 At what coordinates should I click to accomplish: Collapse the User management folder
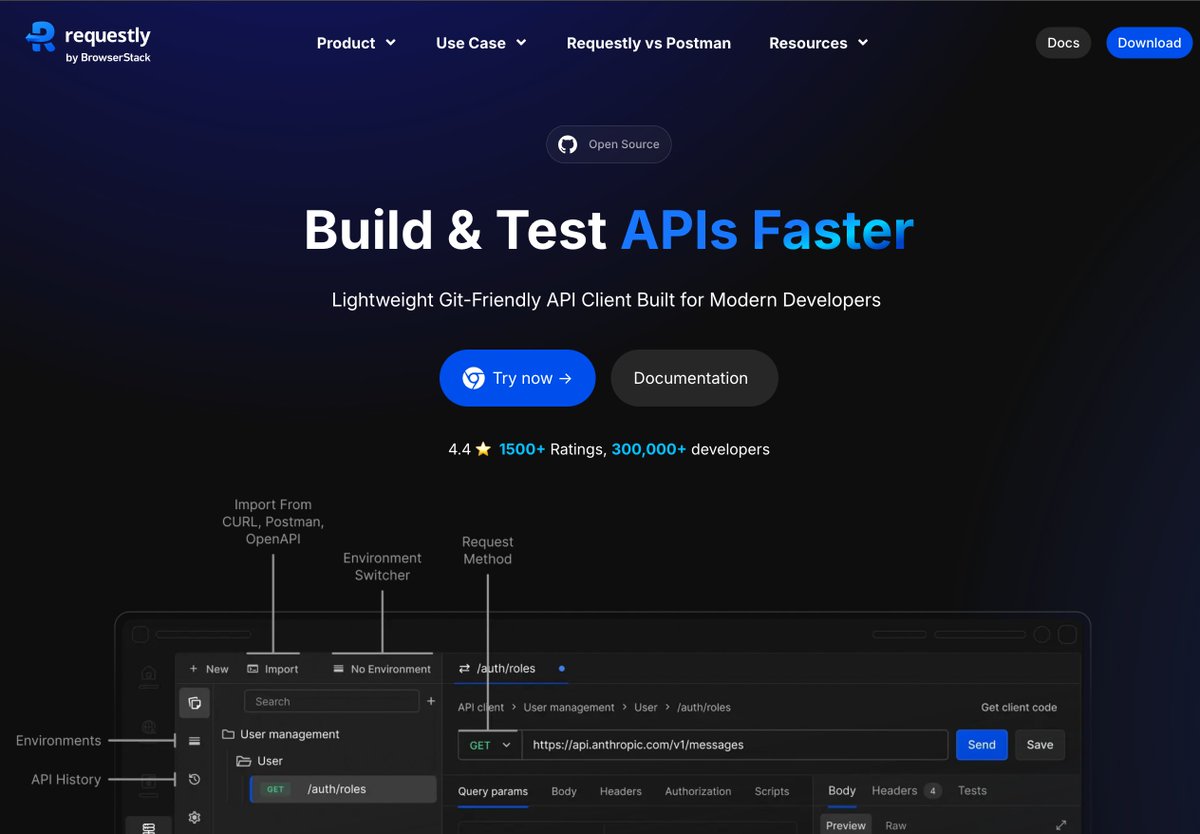281,734
